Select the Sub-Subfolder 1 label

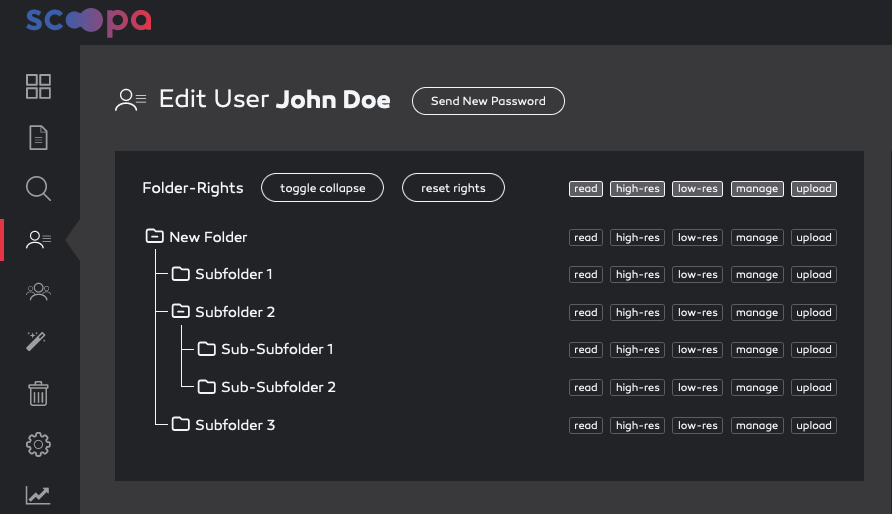(277, 349)
